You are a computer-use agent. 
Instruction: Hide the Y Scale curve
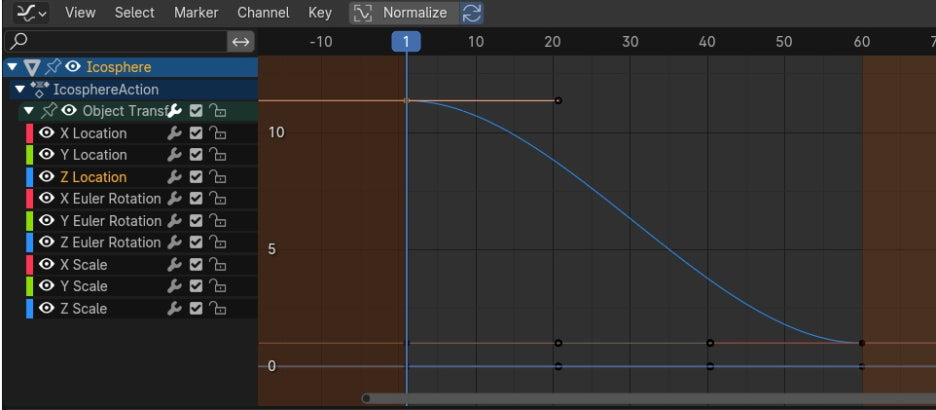[47, 286]
